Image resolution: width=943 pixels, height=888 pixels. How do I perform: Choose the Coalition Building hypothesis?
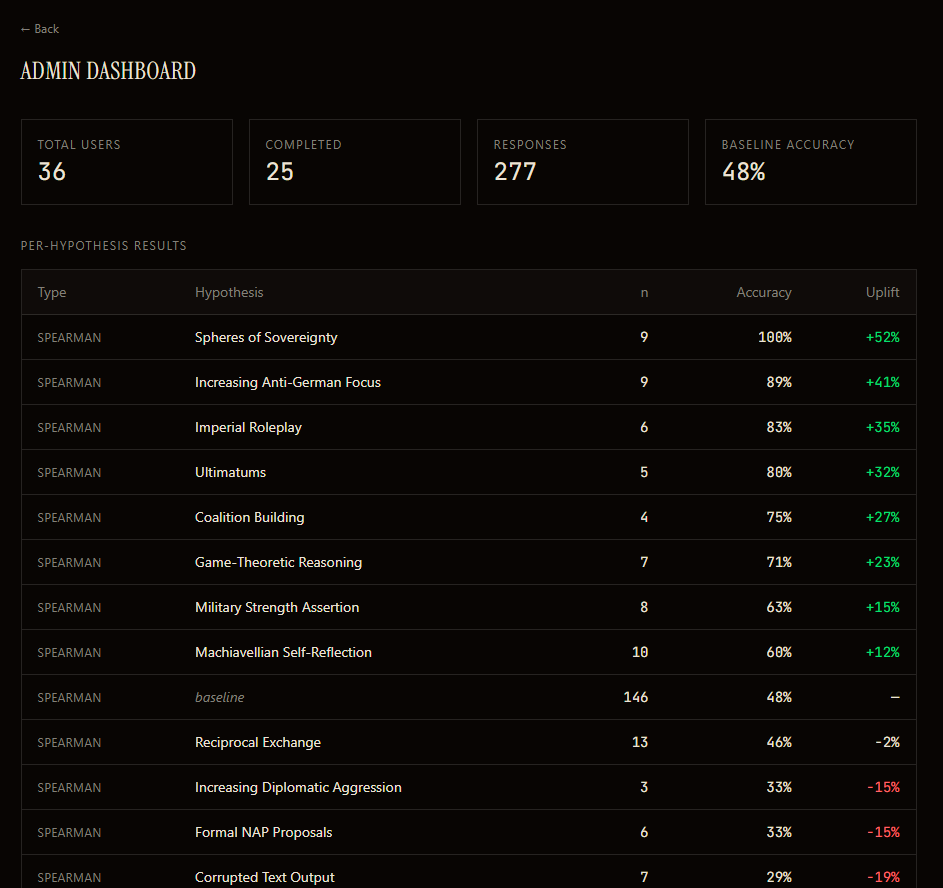[250, 517]
